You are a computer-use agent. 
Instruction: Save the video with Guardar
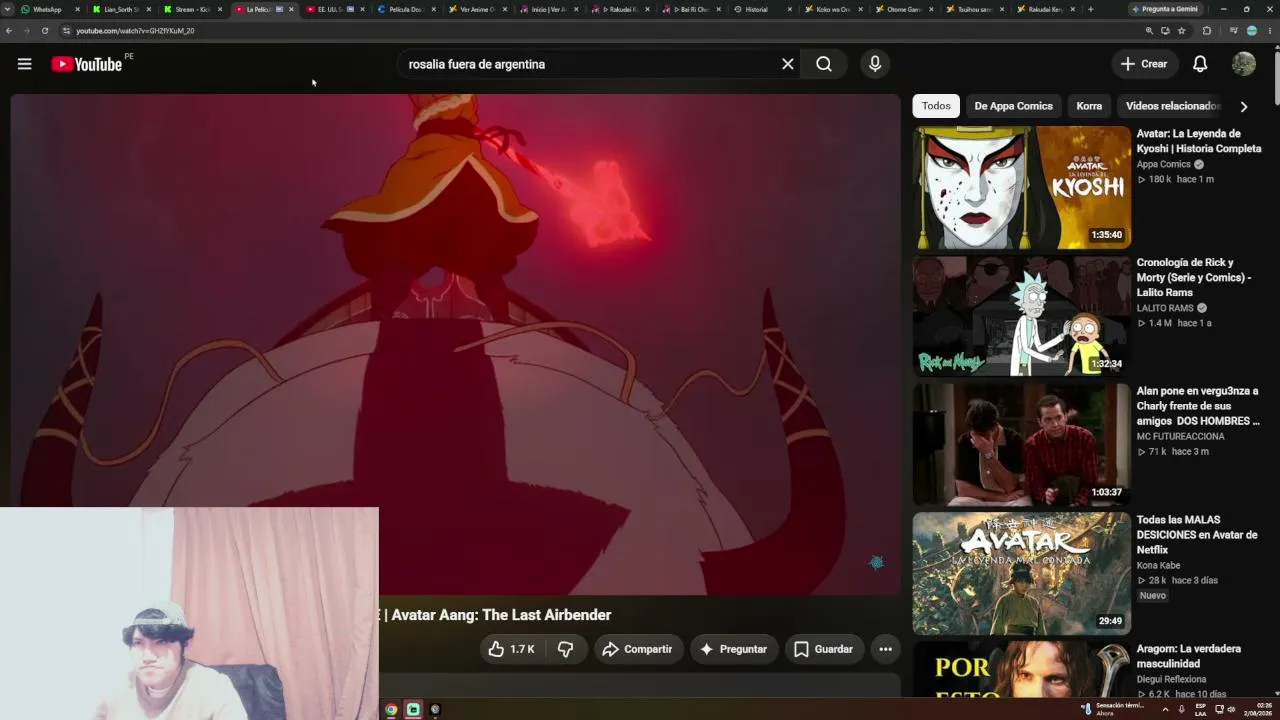(x=823, y=649)
